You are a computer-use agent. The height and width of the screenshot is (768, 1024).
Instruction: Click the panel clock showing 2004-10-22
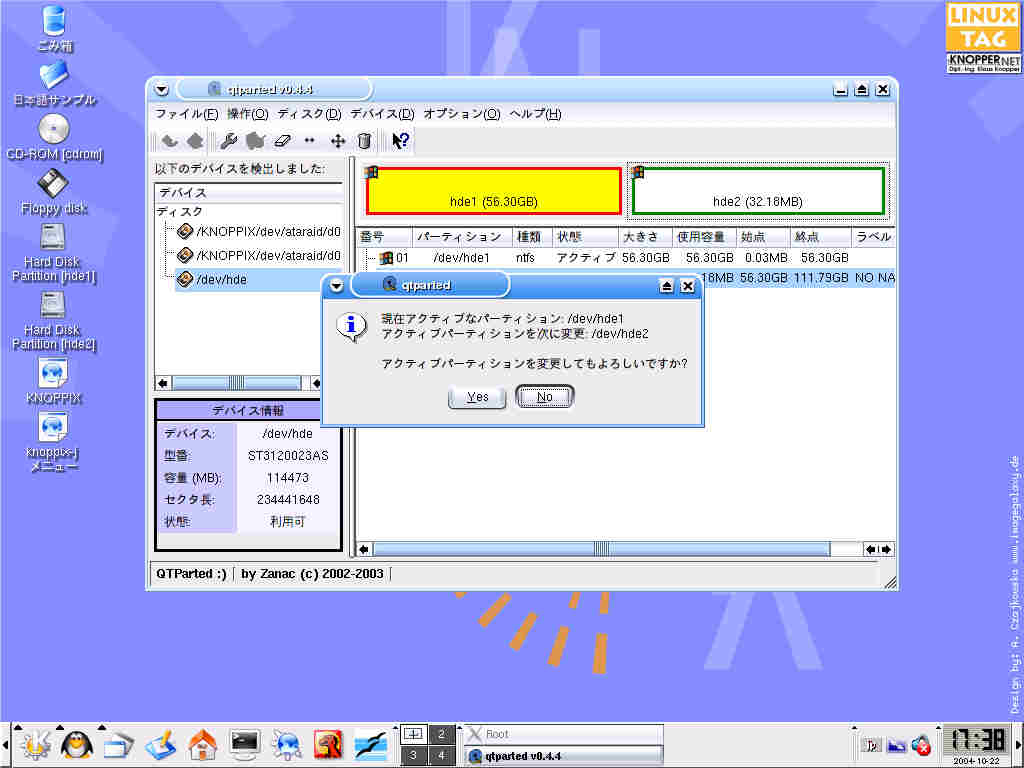[x=976, y=745]
